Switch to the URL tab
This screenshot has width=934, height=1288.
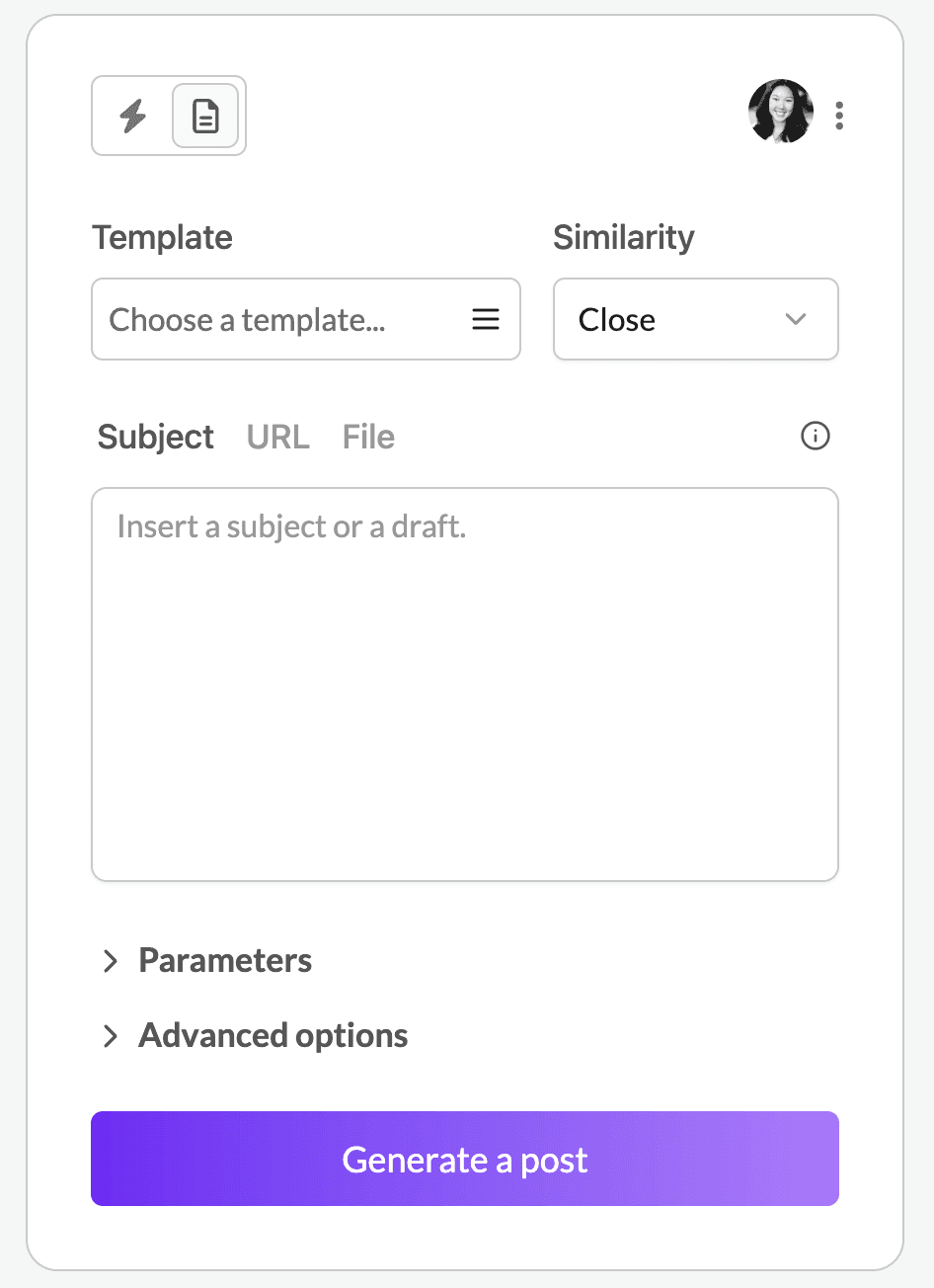[x=277, y=436]
